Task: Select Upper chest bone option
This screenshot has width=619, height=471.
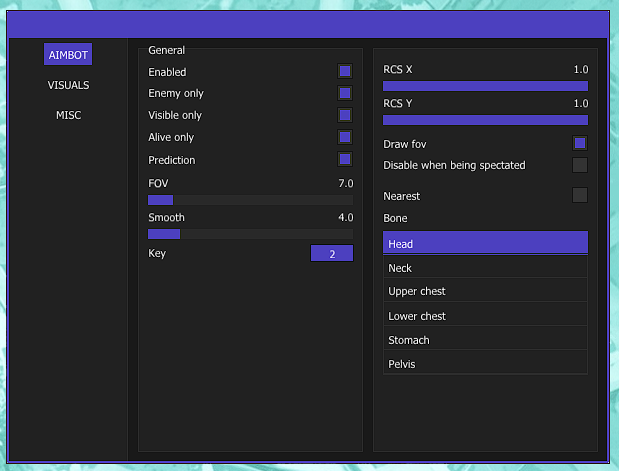Action: [x=485, y=291]
